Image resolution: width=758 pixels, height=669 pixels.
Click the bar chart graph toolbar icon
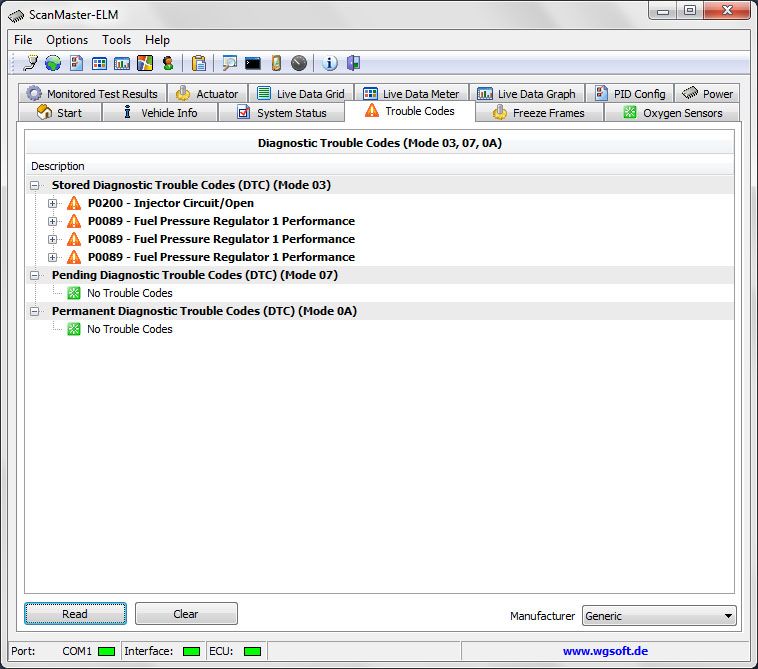(x=122, y=63)
